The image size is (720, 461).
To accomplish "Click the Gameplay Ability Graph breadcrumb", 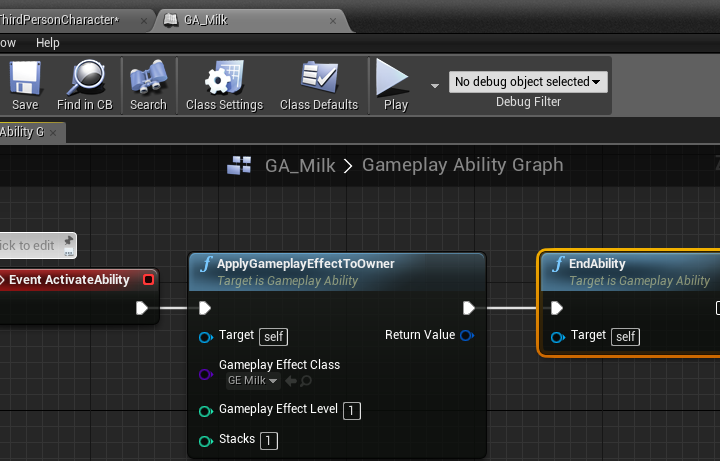I will (x=462, y=165).
